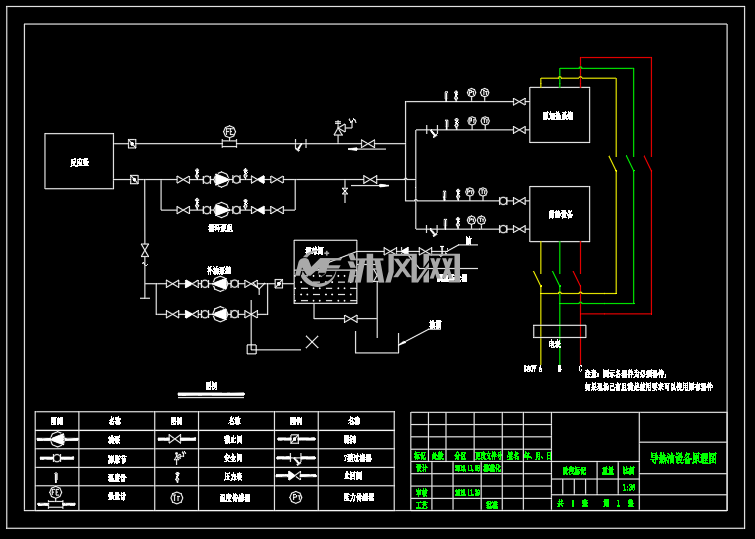Select the X mark near the bottom pipe
The image size is (755, 539).
(312, 342)
